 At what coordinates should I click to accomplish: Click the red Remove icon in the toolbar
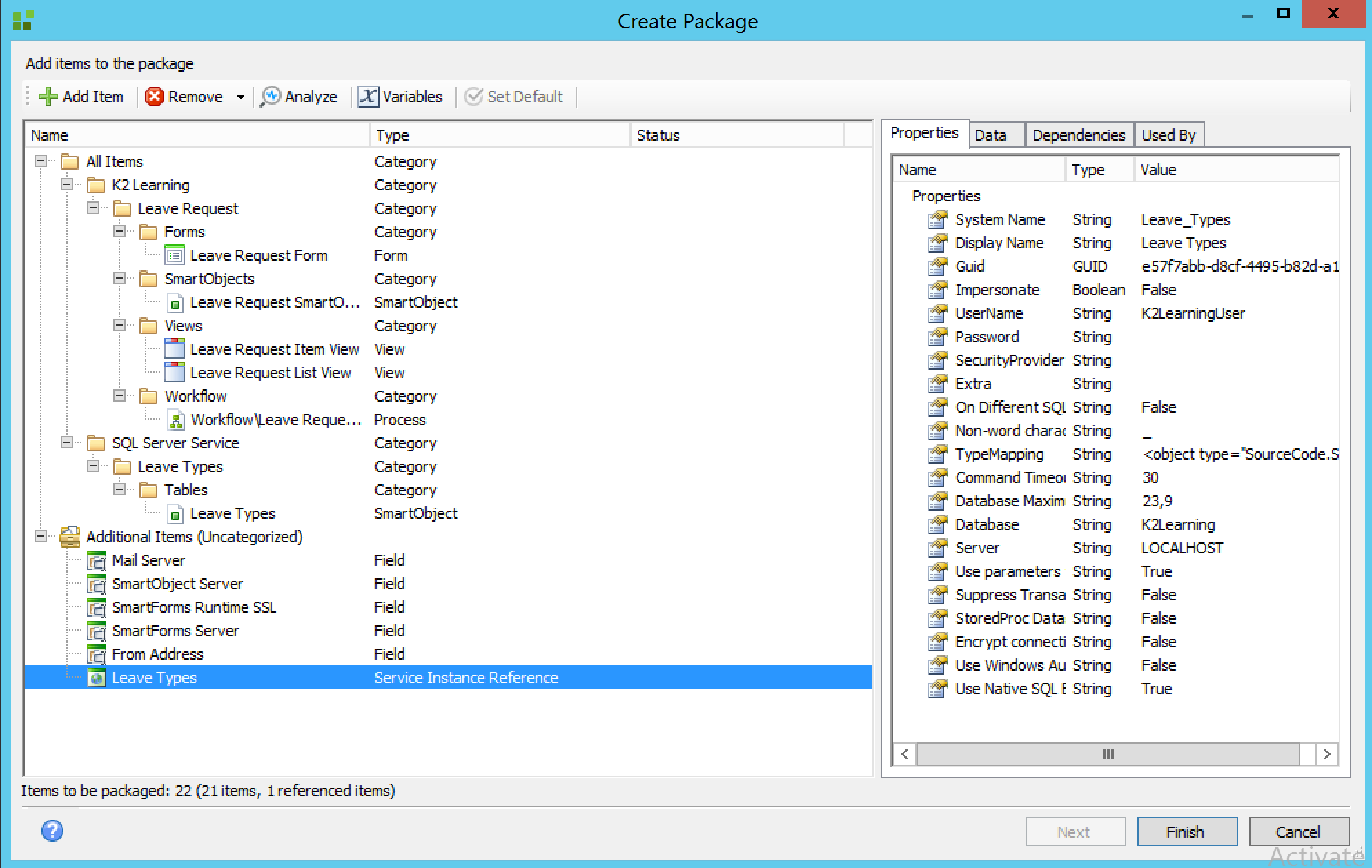pyautogui.click(x=155, y=97)
